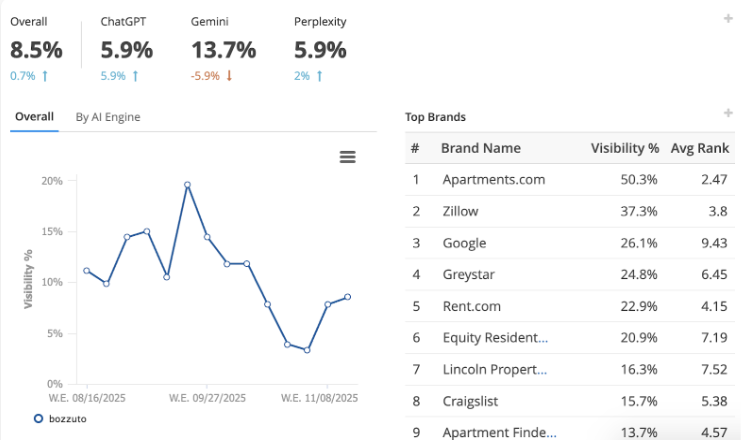Switch to the Overall tab
742x444 pixels.
point(34,117)
